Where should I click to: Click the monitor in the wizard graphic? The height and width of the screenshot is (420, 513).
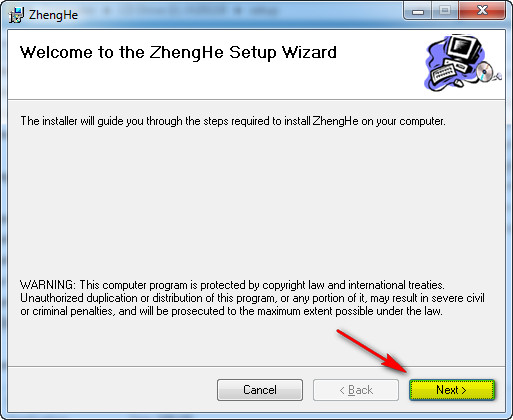tap(464, 49)
